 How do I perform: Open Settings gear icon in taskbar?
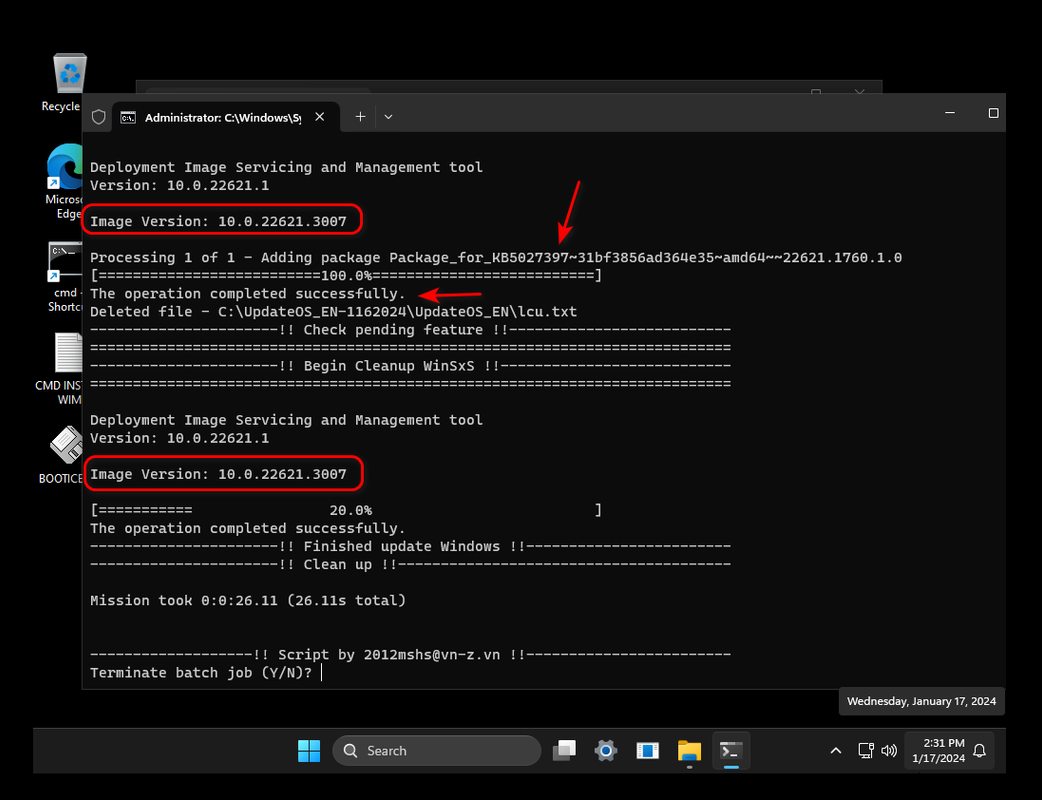coord(606,751)
